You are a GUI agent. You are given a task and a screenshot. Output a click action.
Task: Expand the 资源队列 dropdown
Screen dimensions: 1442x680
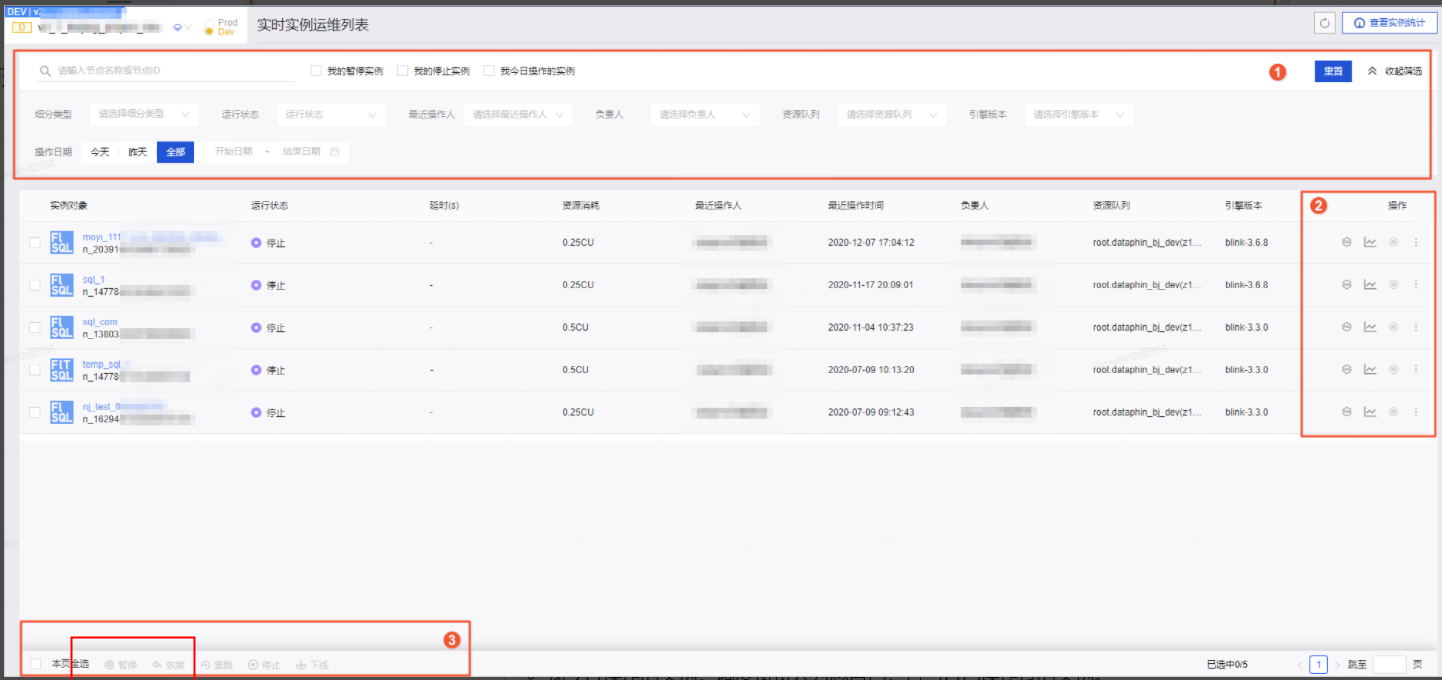[891, 115]
